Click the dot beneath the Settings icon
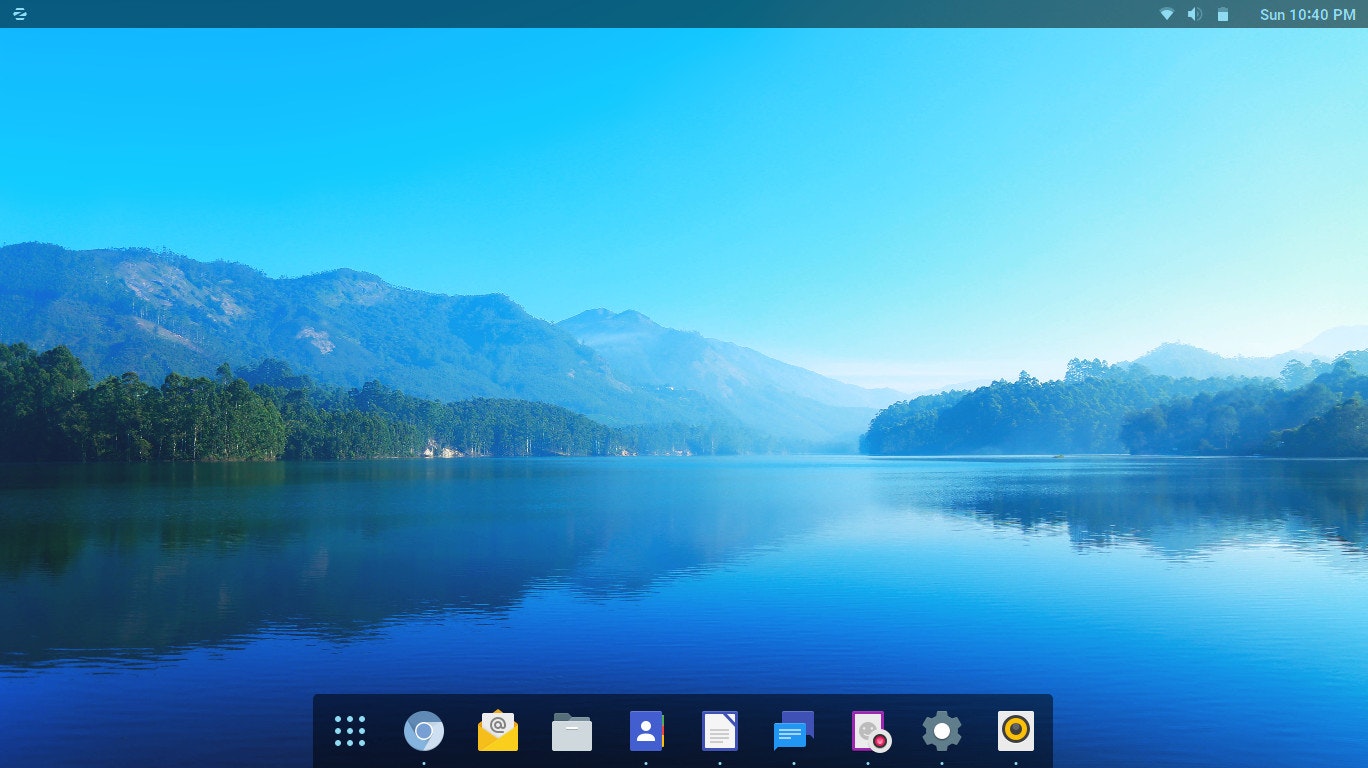Image resolution: width=1368 pixels, height=768 pixels. (941, 762)
